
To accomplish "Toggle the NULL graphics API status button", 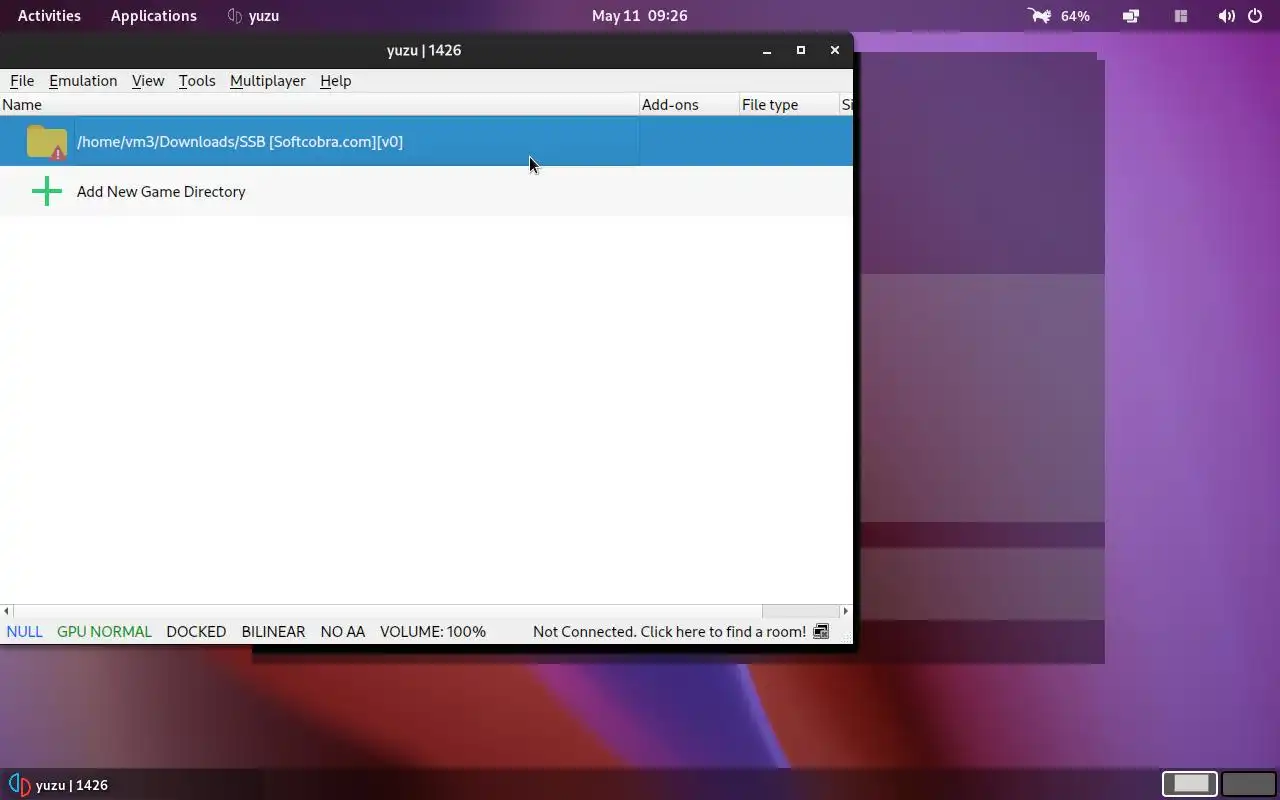I will tap(25, 632).
